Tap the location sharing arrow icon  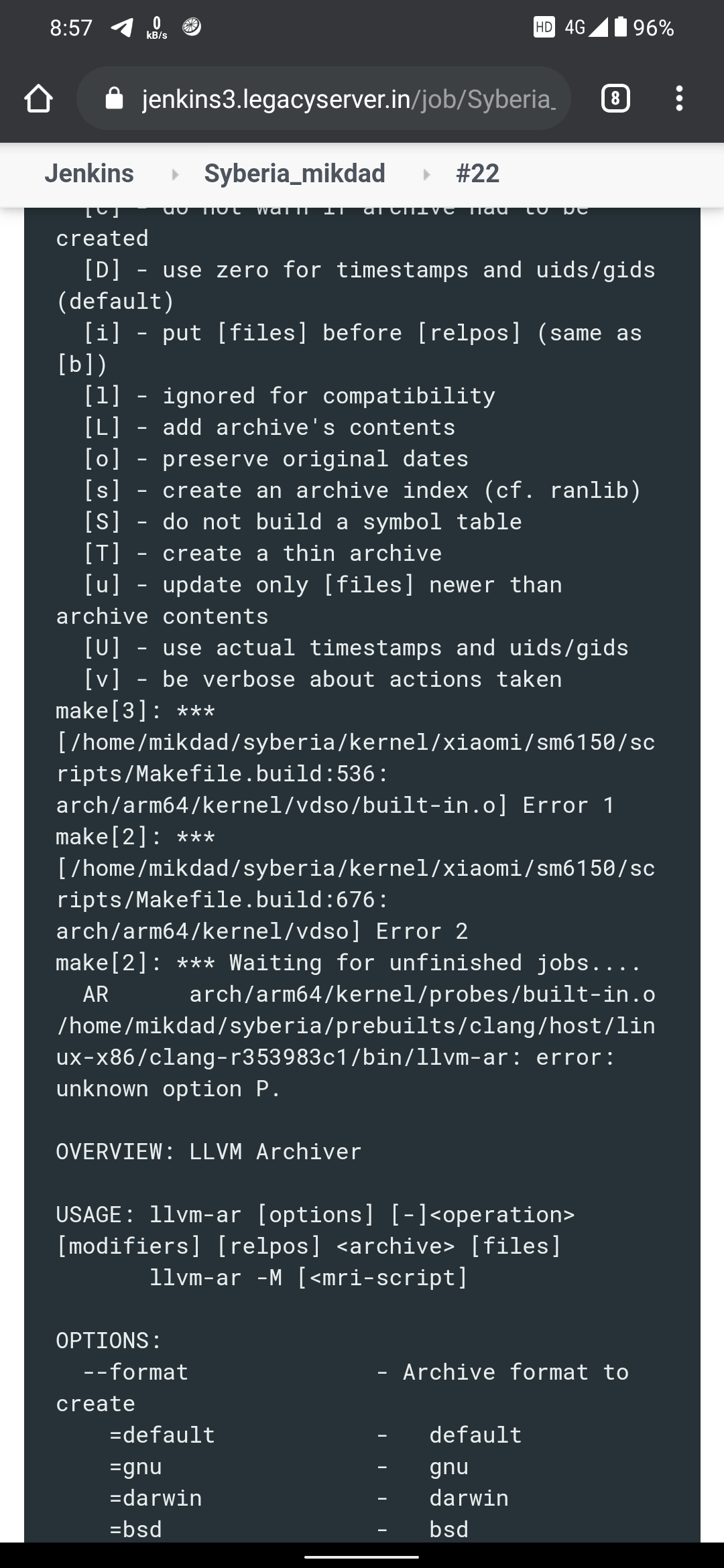(123, 28)
